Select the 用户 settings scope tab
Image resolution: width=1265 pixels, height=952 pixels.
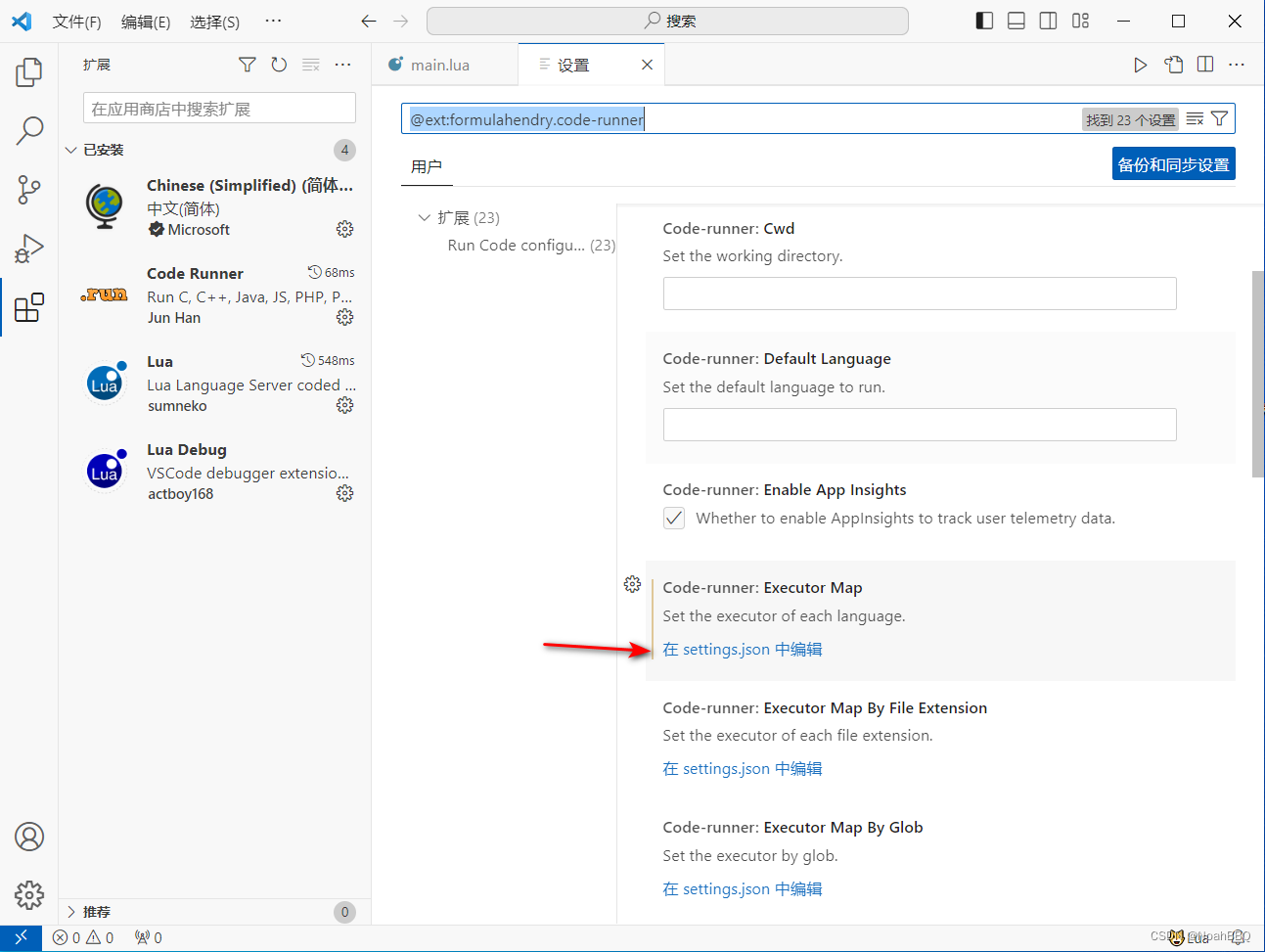point(427,167)
